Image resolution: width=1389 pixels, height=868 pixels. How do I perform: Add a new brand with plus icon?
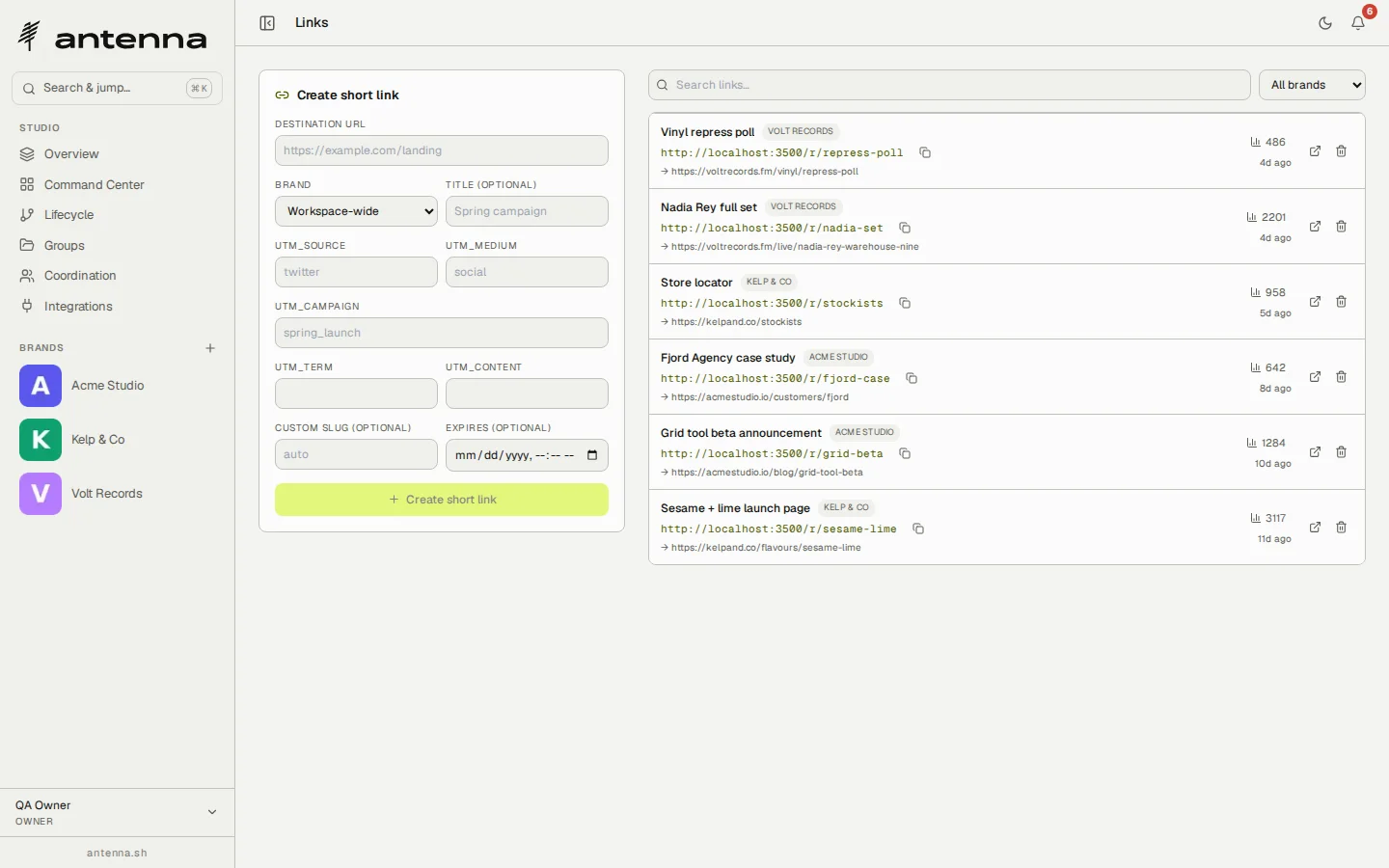[210, 348]
